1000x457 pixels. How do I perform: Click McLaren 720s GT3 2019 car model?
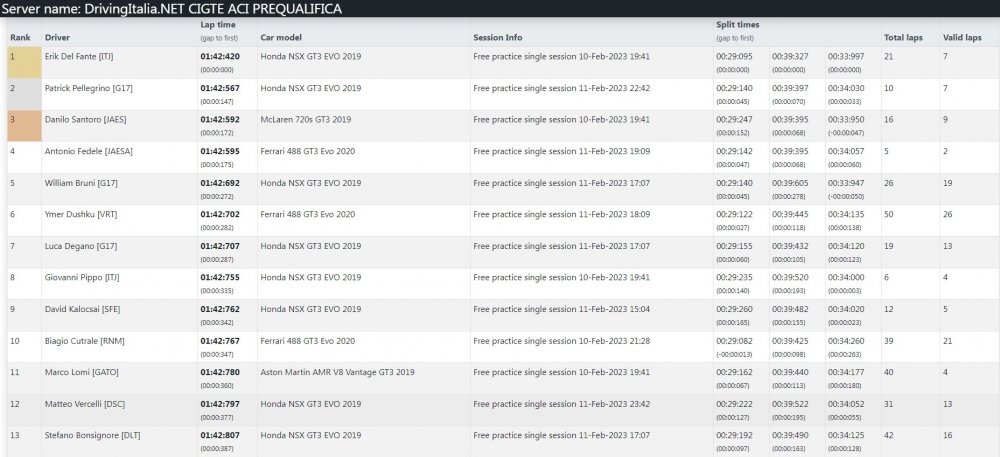click(307, 120)
